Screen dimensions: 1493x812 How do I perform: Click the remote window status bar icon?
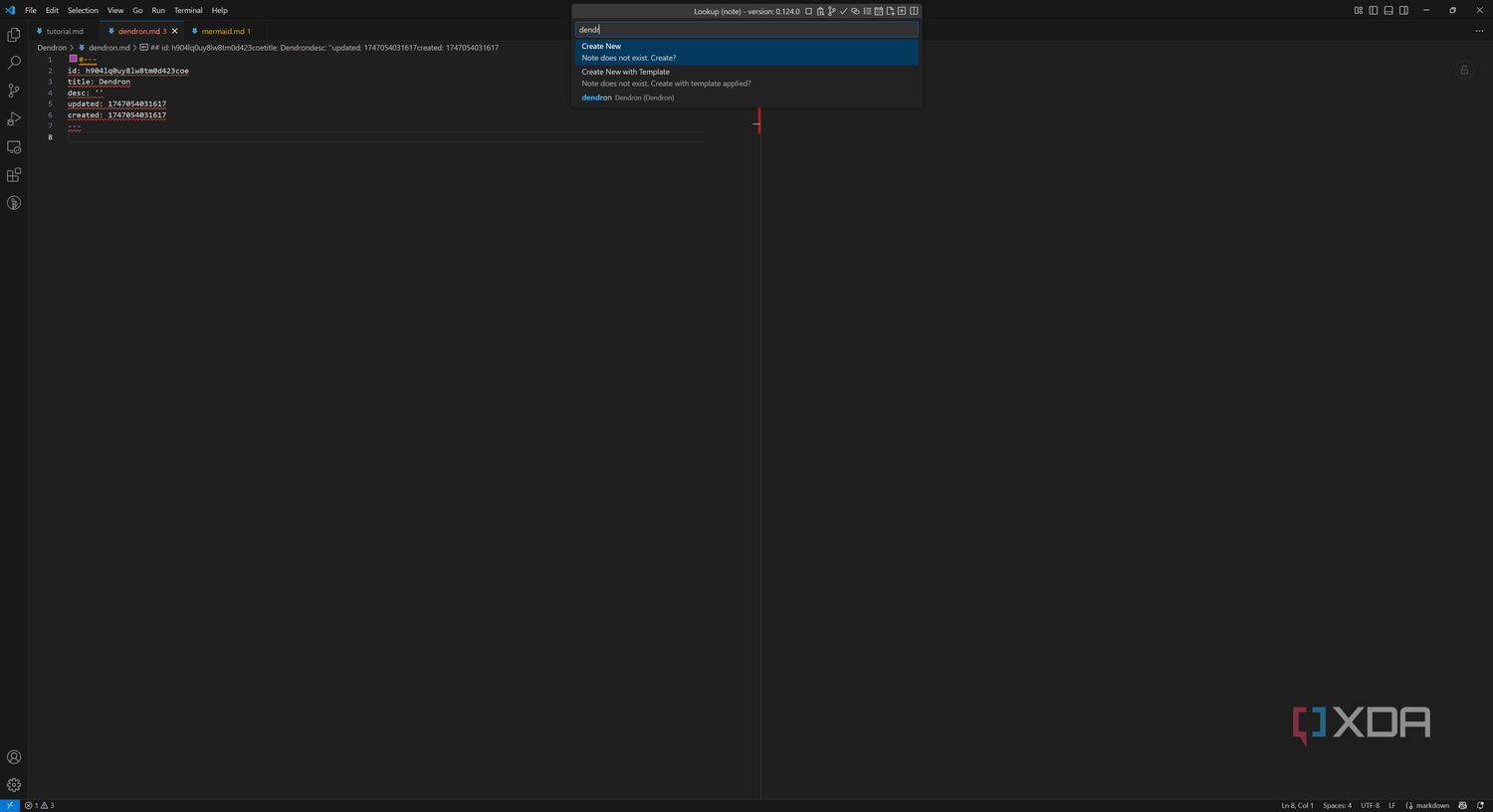(9, 805)
